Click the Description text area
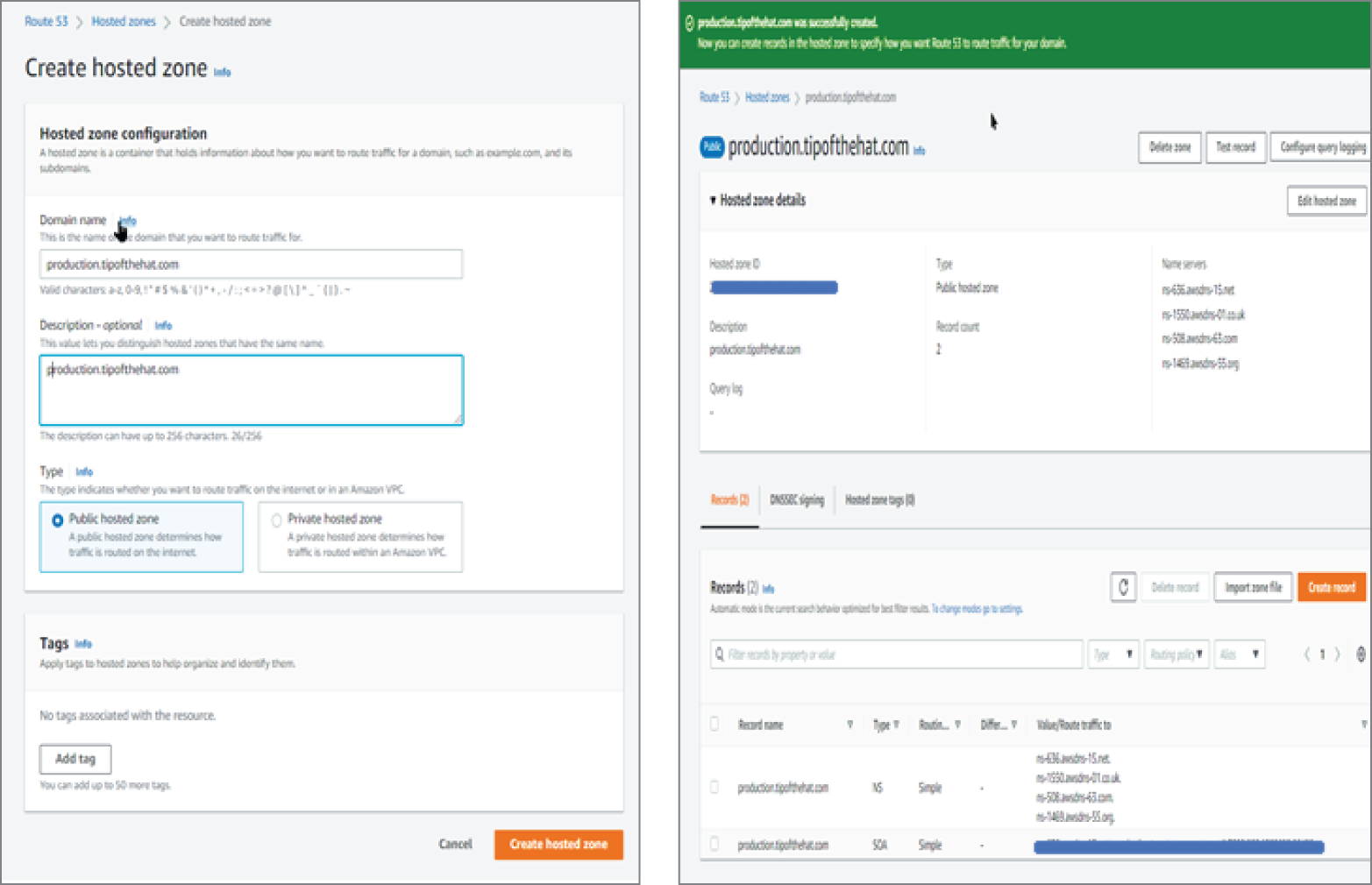Viewport: 1372px width, 885px height. click(x=251, y=390)
